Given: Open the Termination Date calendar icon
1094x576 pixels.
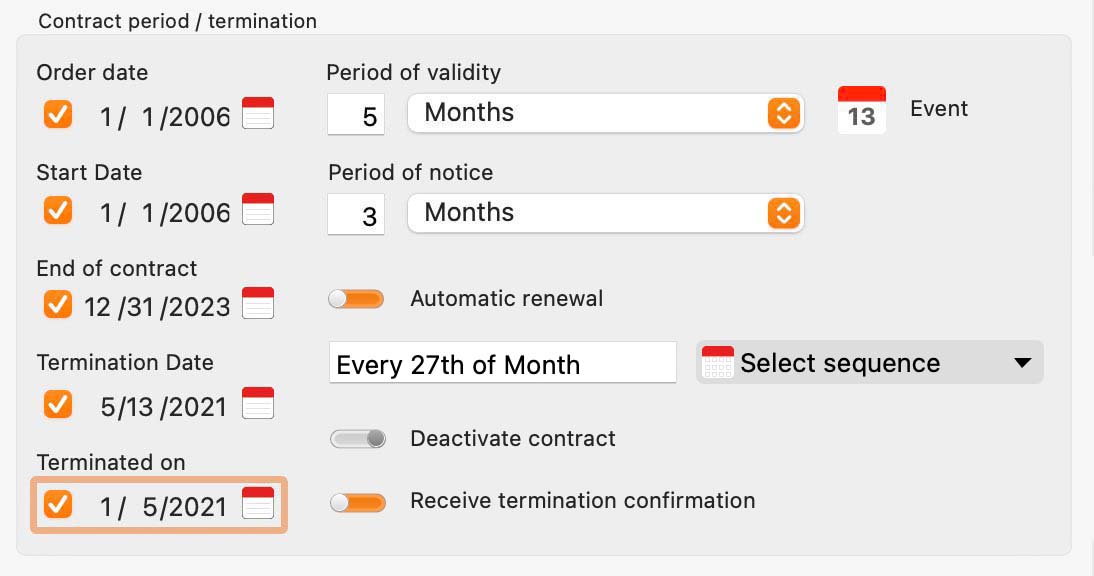Looking at the screenshot, I should click(258, 403).
